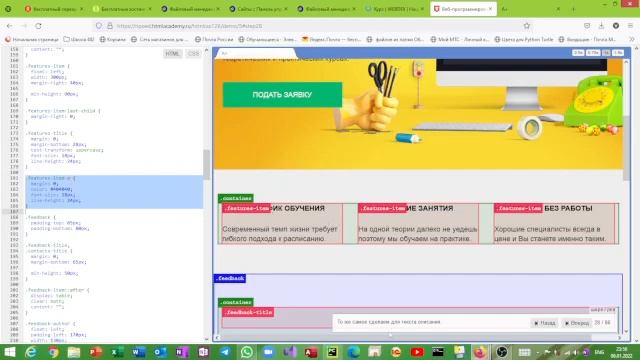Switch to the first browser tab with the orange icon

coord(53,9)
